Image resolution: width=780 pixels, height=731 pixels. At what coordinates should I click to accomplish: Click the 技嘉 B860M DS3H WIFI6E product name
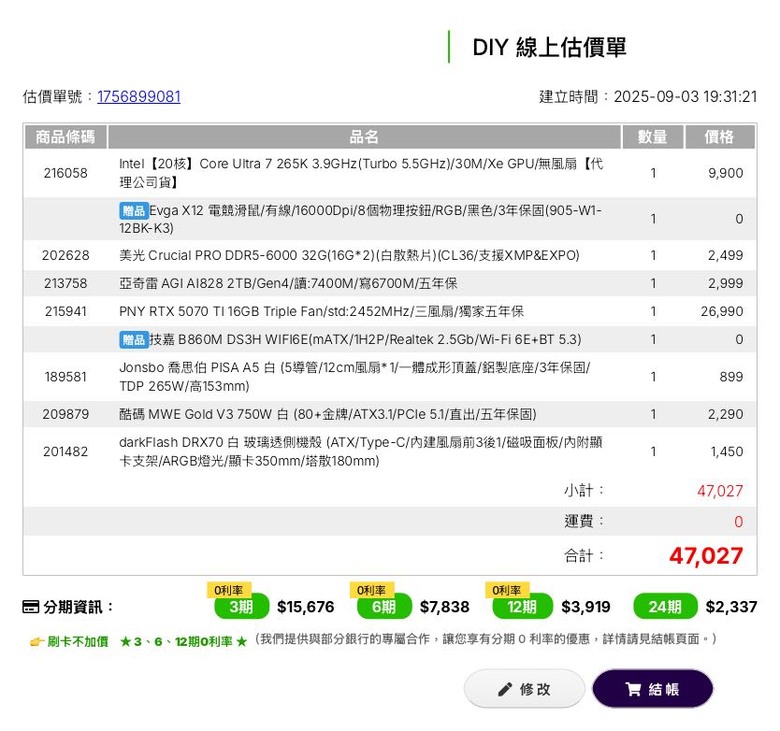(x=365, y=339)
